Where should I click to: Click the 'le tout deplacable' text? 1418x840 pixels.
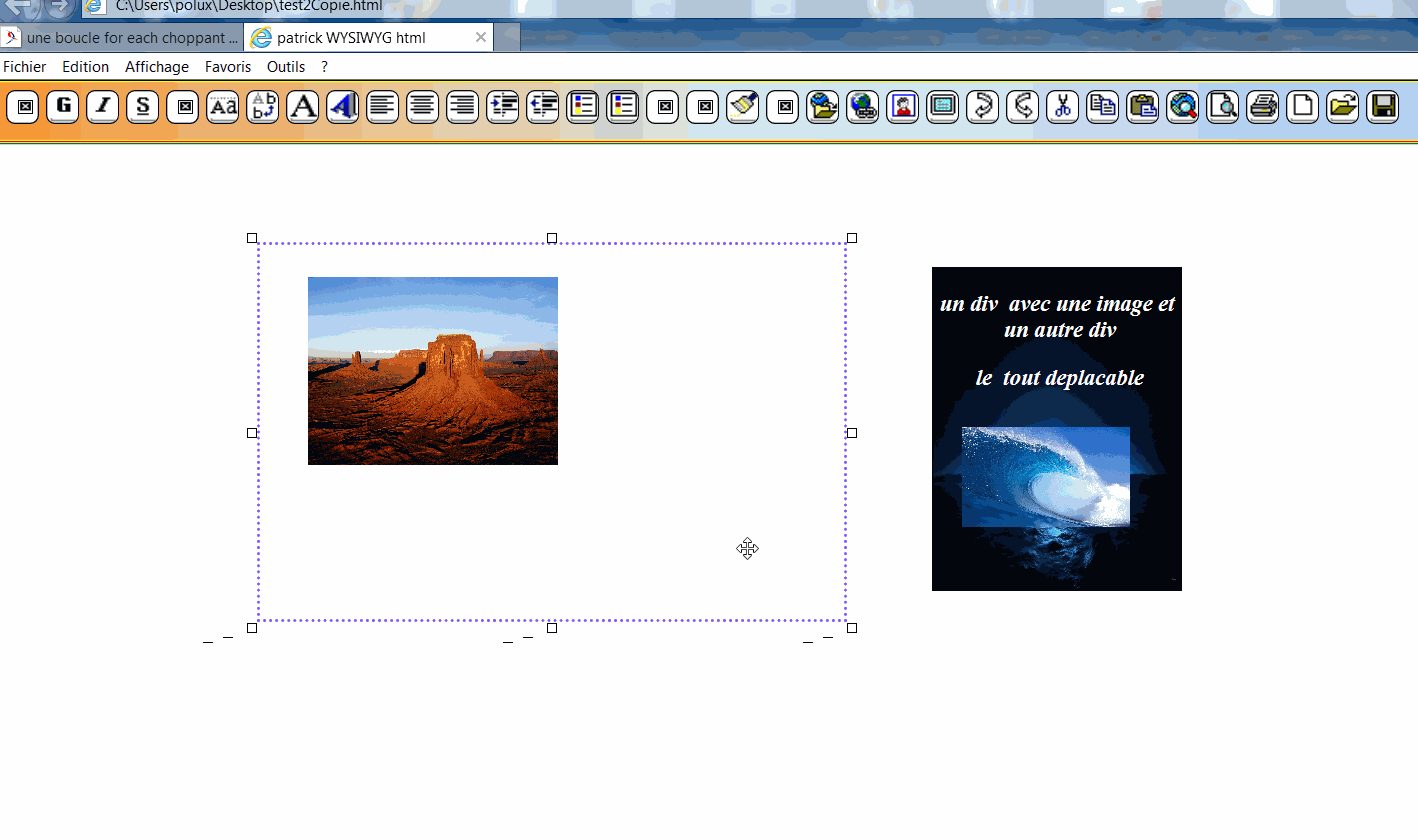click(x=1060, y=378)
